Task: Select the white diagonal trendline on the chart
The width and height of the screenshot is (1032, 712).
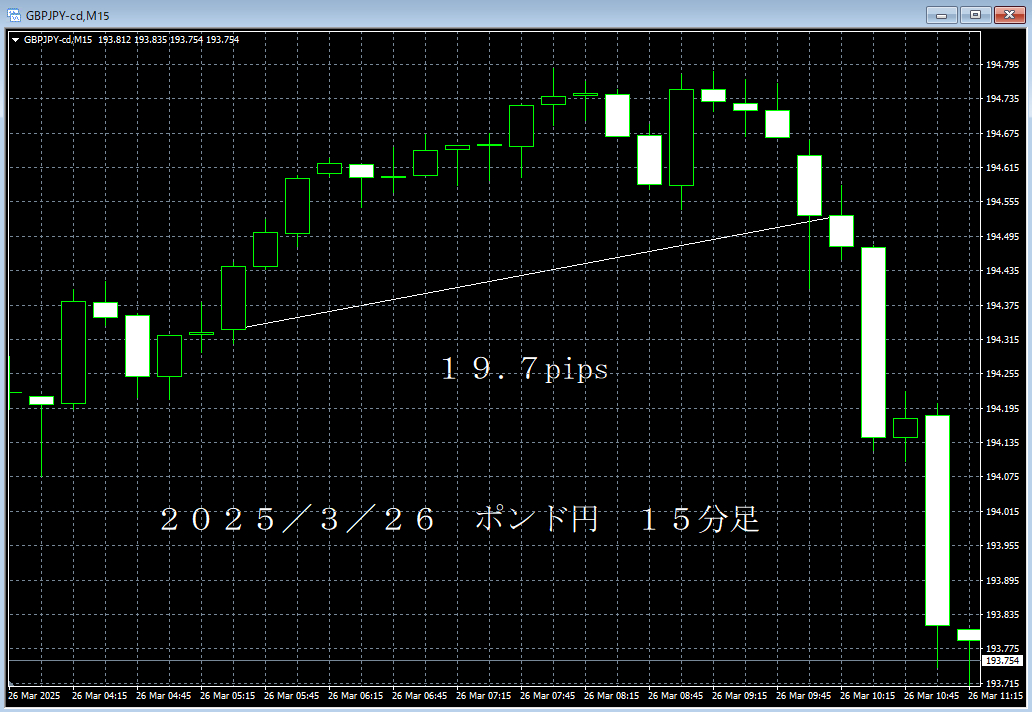Action: coord(537,272)
